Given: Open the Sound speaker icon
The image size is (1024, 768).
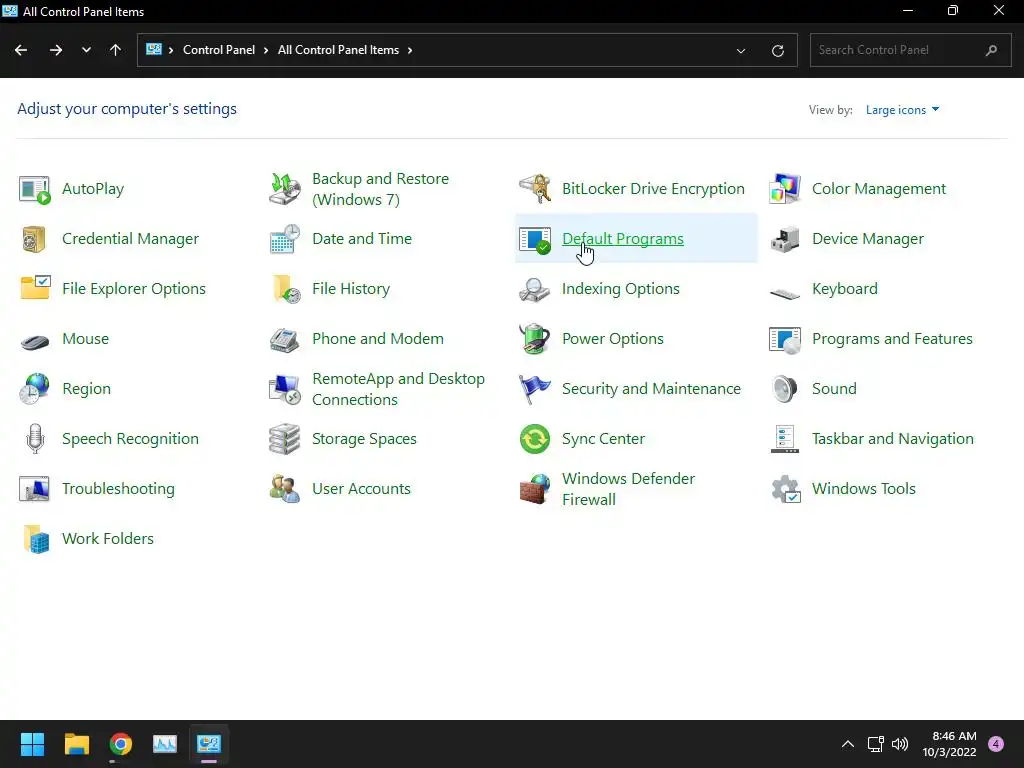Looking at the screenshot, I should (x=784, y=389).
